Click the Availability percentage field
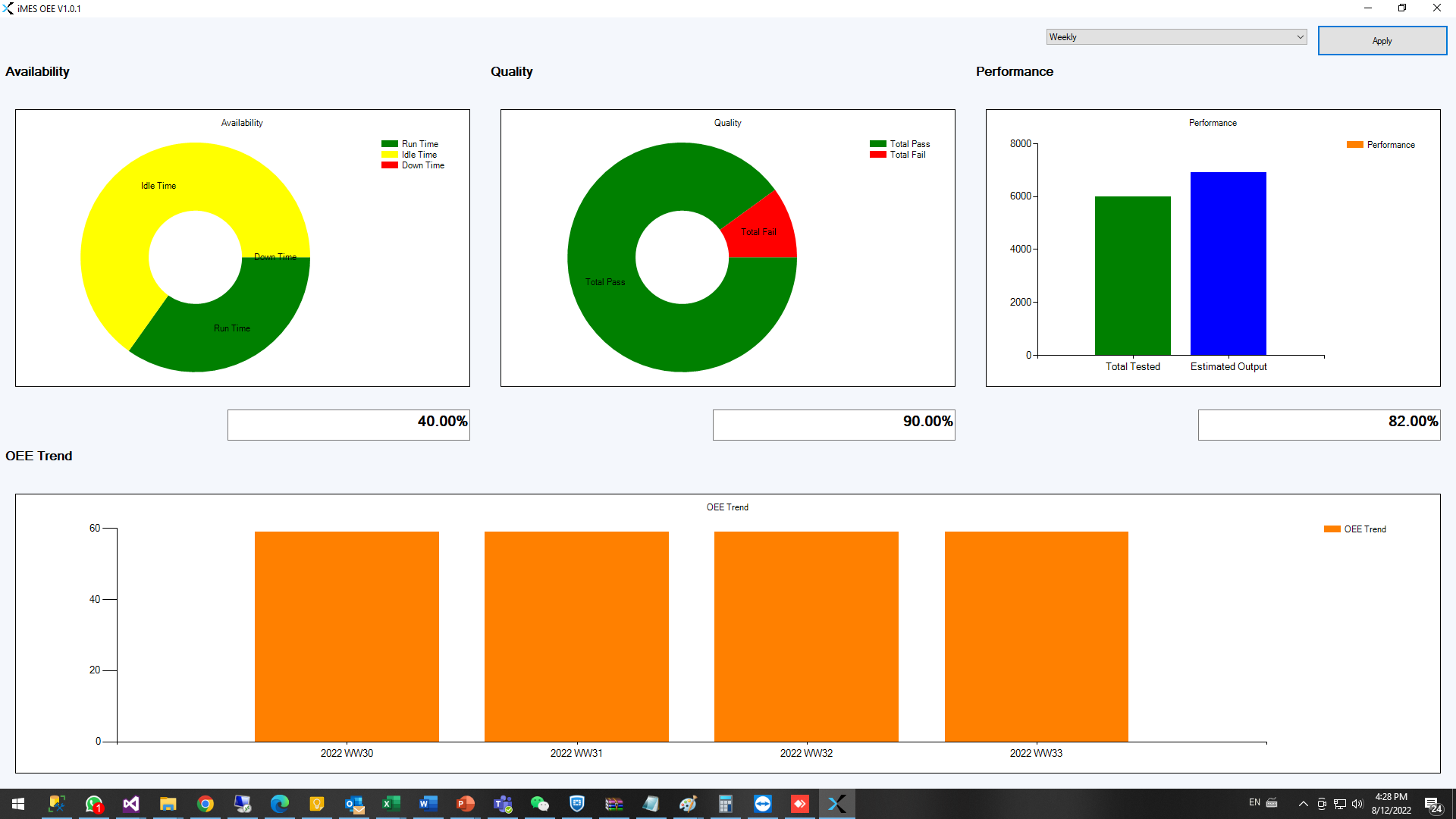Screen dimensions: 1456x819 click(348, 425)
